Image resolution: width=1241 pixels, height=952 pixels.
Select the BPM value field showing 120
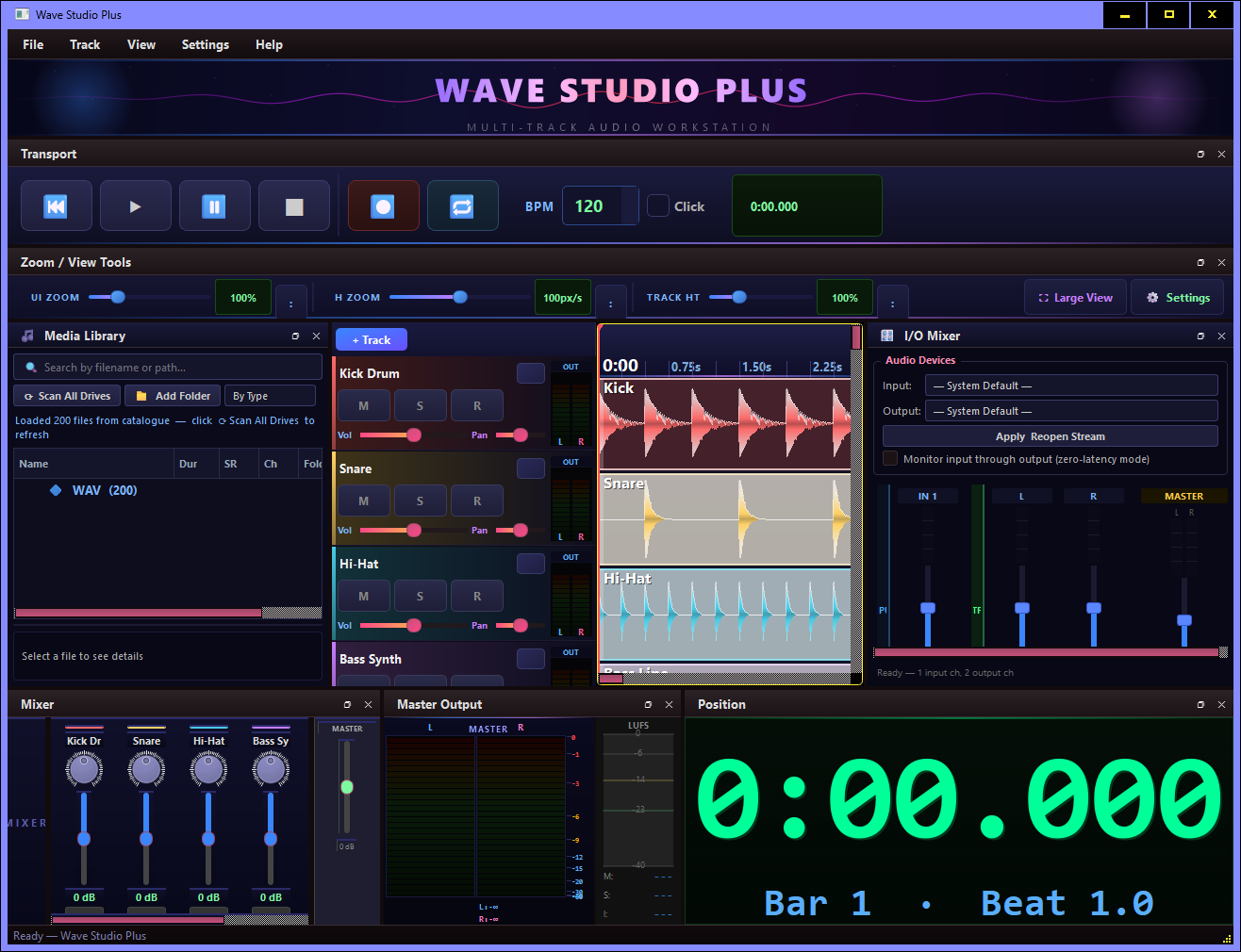click(x=600, y=206)
